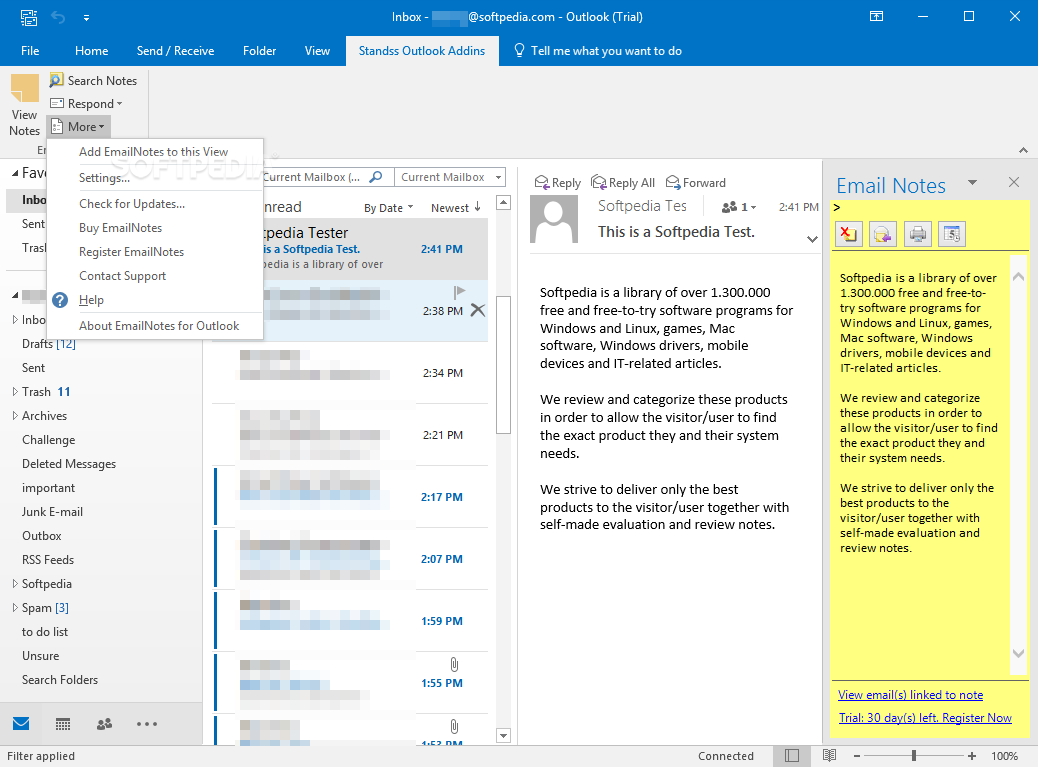This screenshot has height=767, width=1038.
Task: Click the linked email note icon
Action: [883, 234]
